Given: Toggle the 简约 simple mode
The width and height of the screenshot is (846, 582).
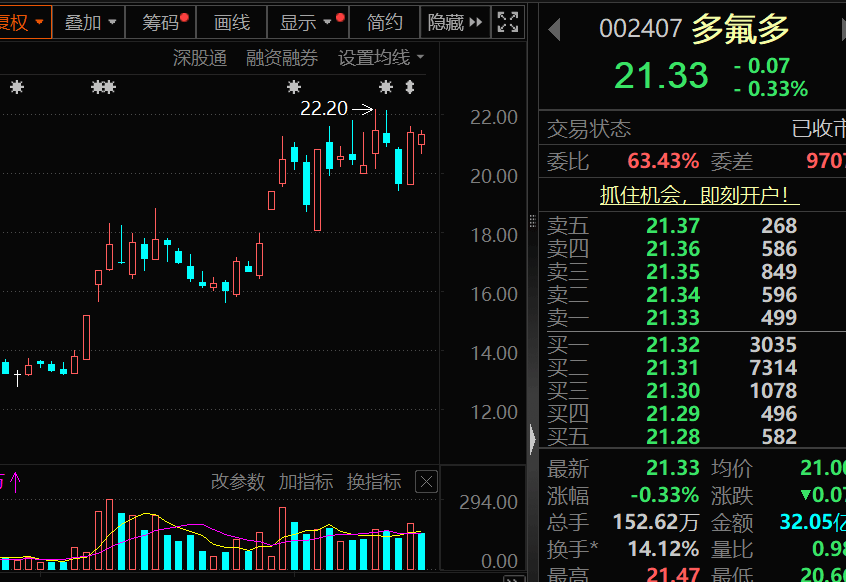Looking at the screenshot, I should pyautogui.click(x=385, y=21).
